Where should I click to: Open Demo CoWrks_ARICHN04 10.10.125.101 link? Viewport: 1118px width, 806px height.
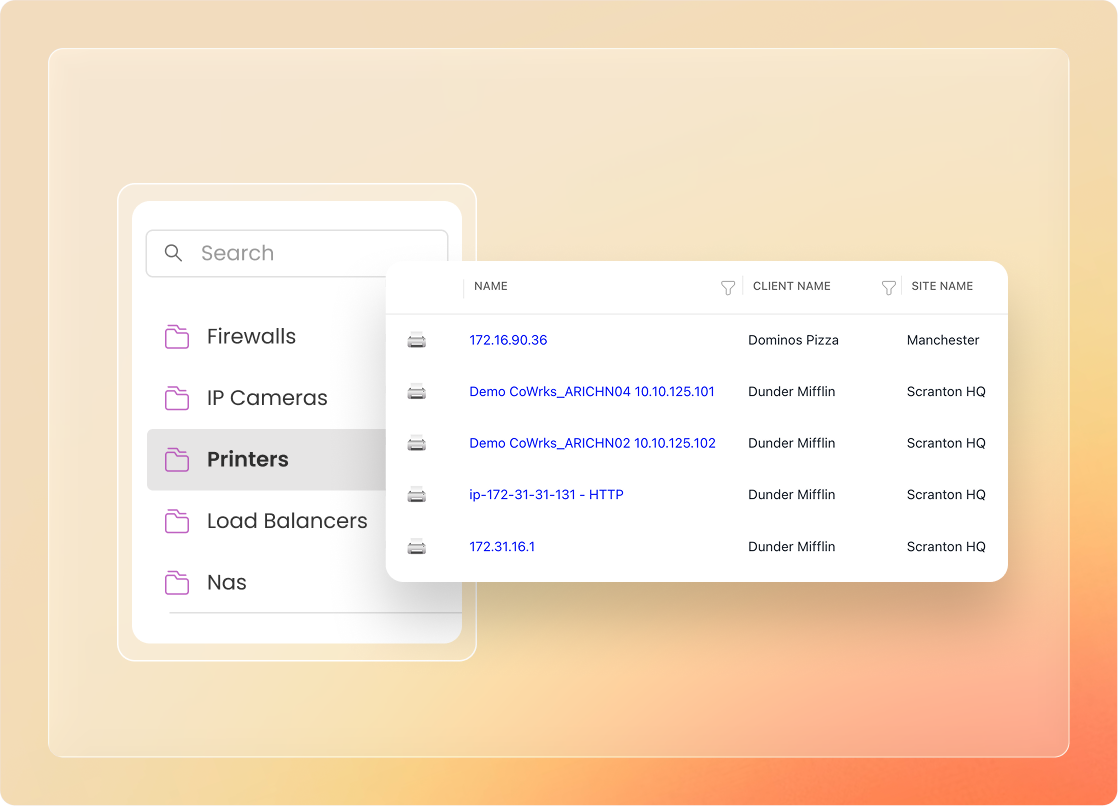592,392
